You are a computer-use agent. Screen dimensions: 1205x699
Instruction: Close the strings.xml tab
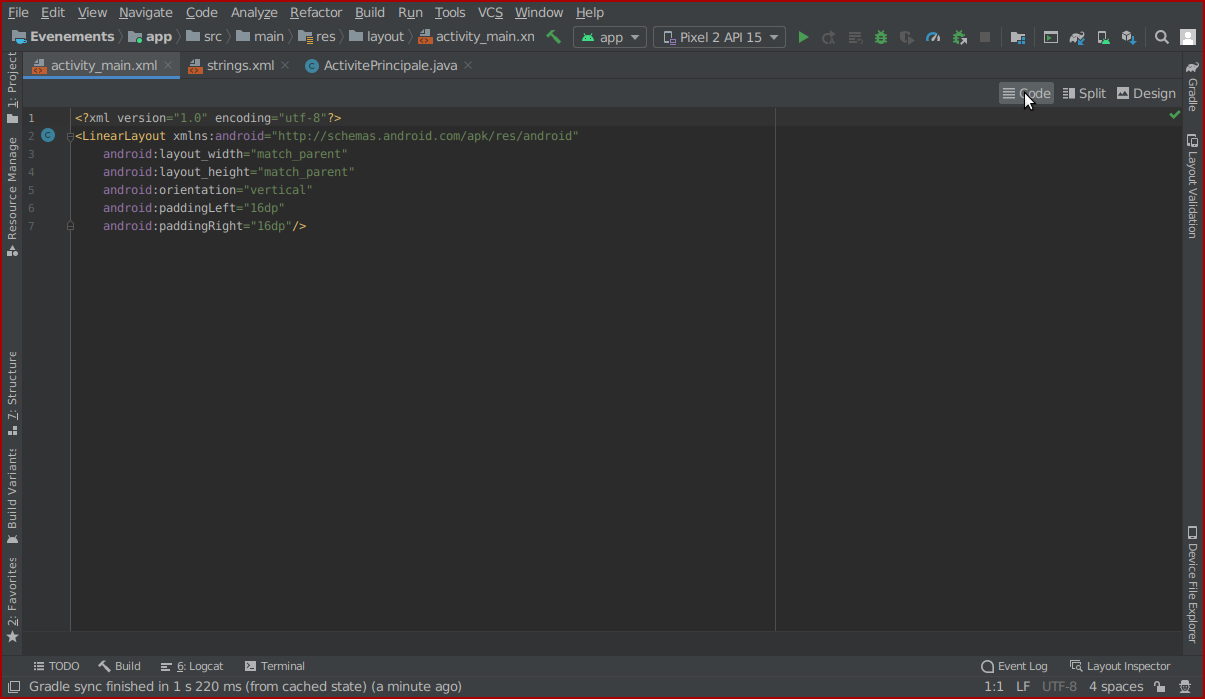pyautogui.click(x=285, y=65)
